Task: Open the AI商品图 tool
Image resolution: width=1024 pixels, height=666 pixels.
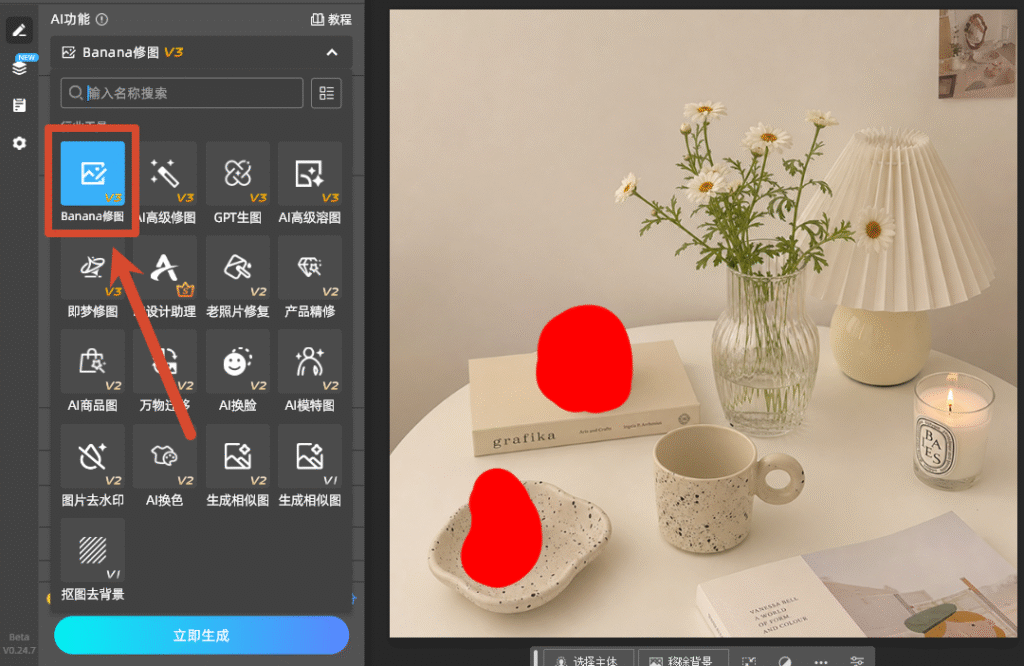Action: pyautogui.click(x=93, y=371)
